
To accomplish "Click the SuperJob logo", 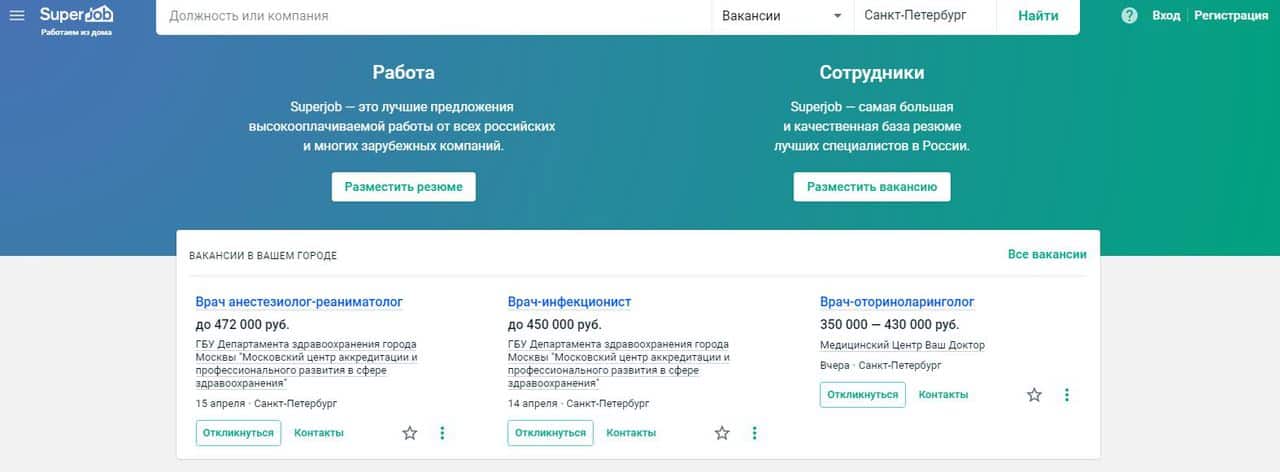I will pyautogui.click(x=76, y=15).
